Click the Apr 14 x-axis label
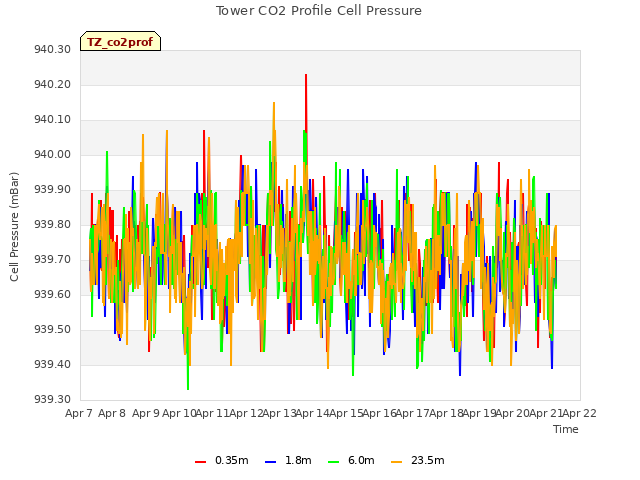 [312, 413]
